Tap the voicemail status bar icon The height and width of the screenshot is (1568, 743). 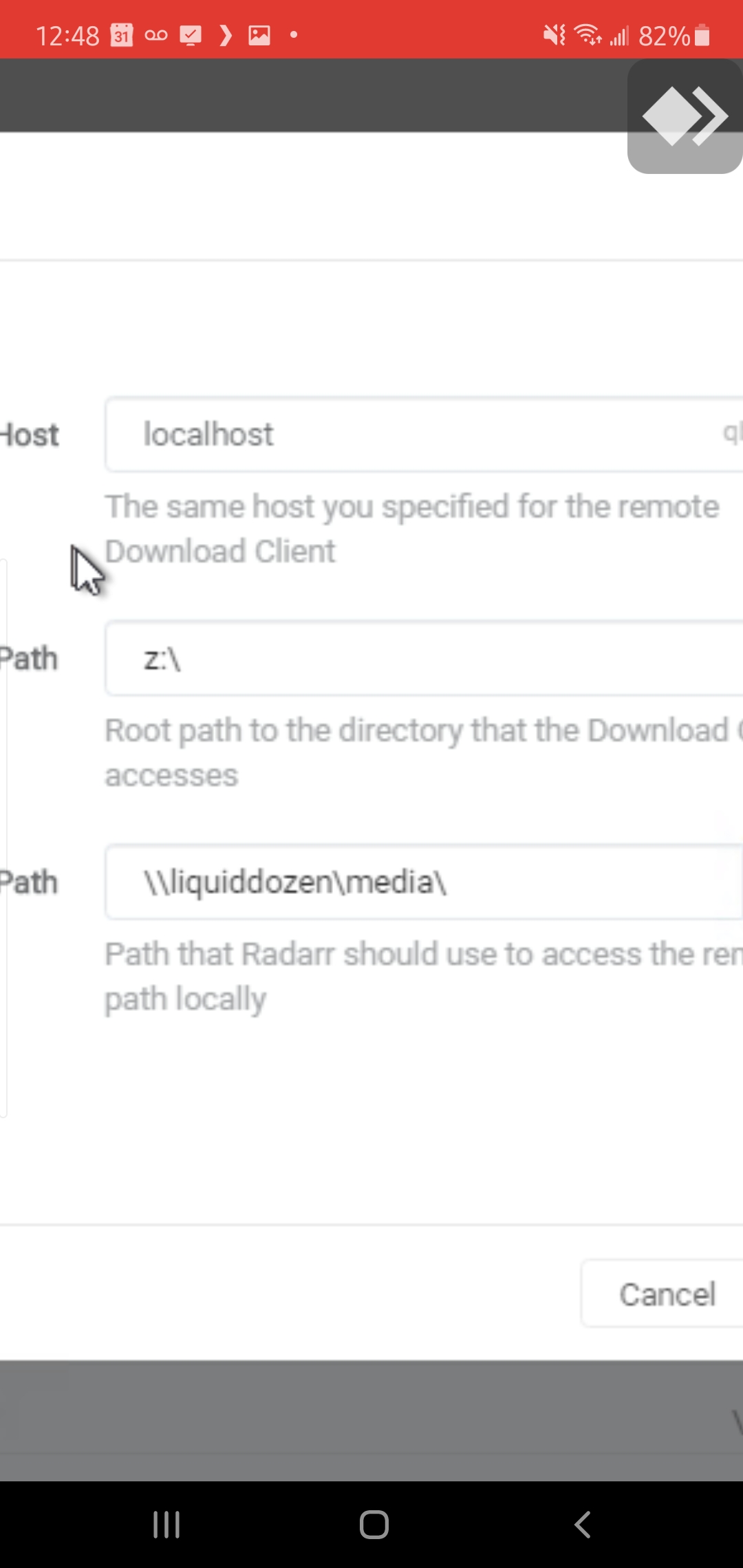pyautogui.click(x=156, y=35)
